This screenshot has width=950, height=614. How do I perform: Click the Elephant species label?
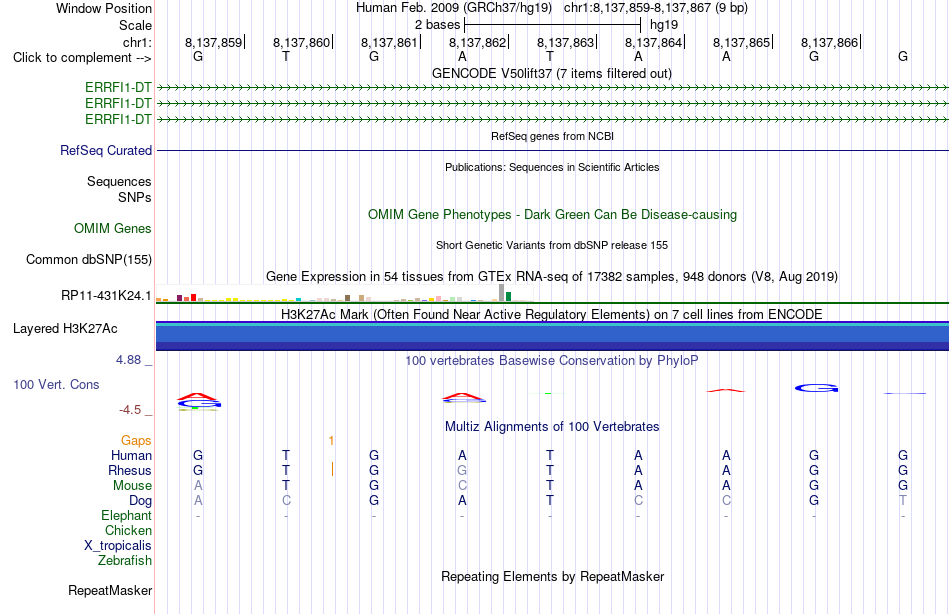(127, 515)
